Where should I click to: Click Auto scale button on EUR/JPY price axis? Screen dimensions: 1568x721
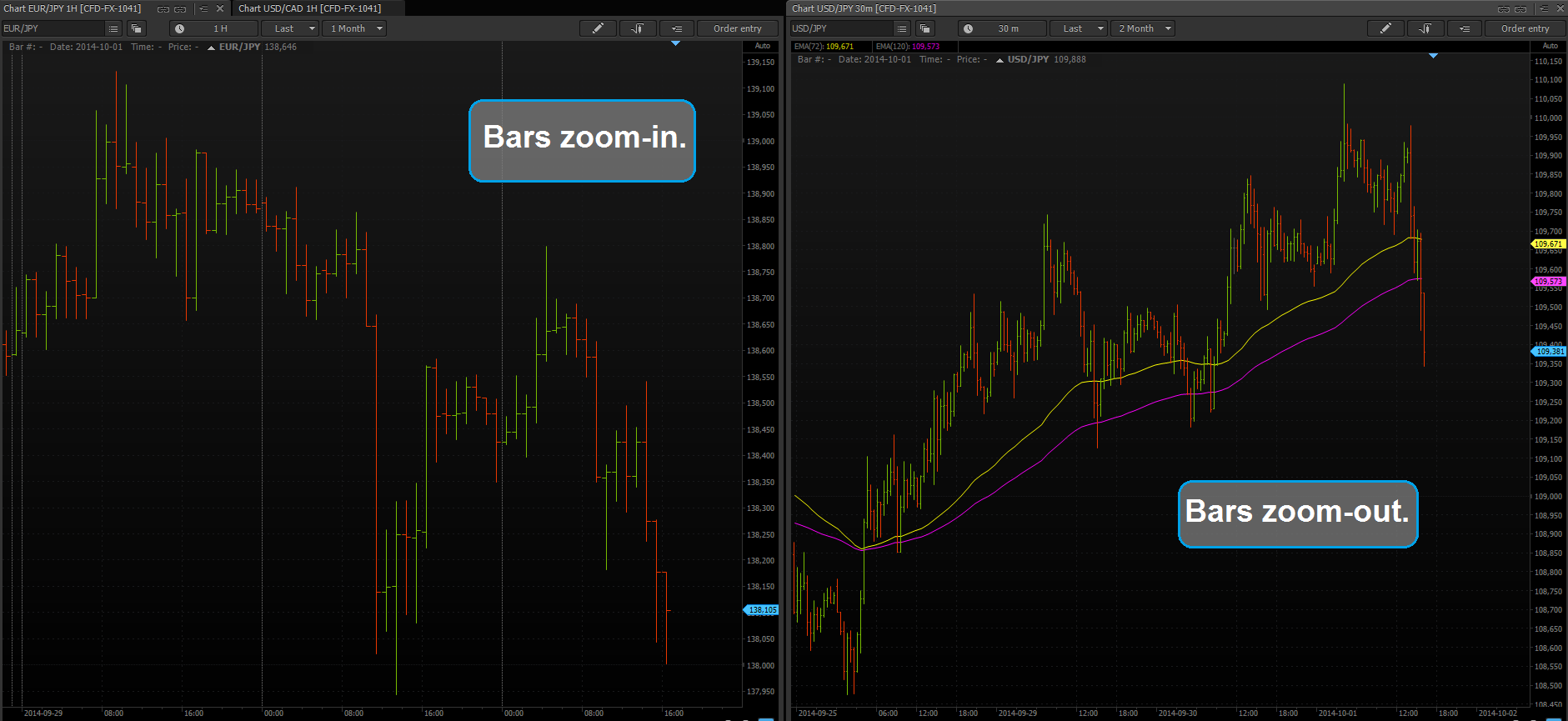tap(762, 46)
